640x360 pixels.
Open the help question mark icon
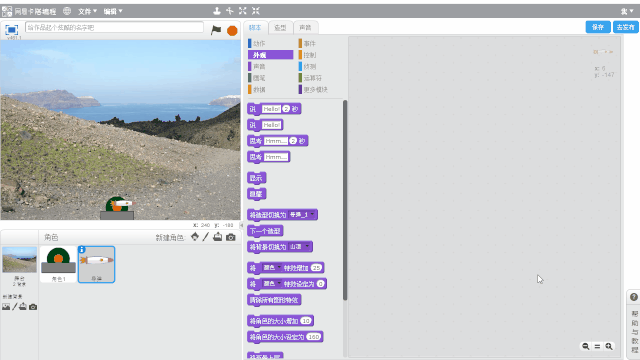coord(634,297)
